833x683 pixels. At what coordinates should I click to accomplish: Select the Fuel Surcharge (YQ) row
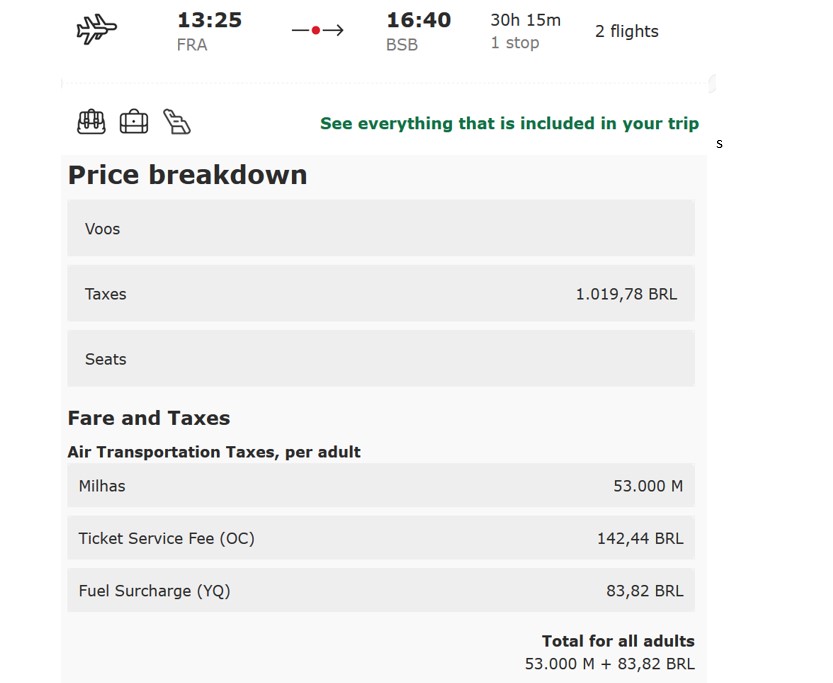380,591
